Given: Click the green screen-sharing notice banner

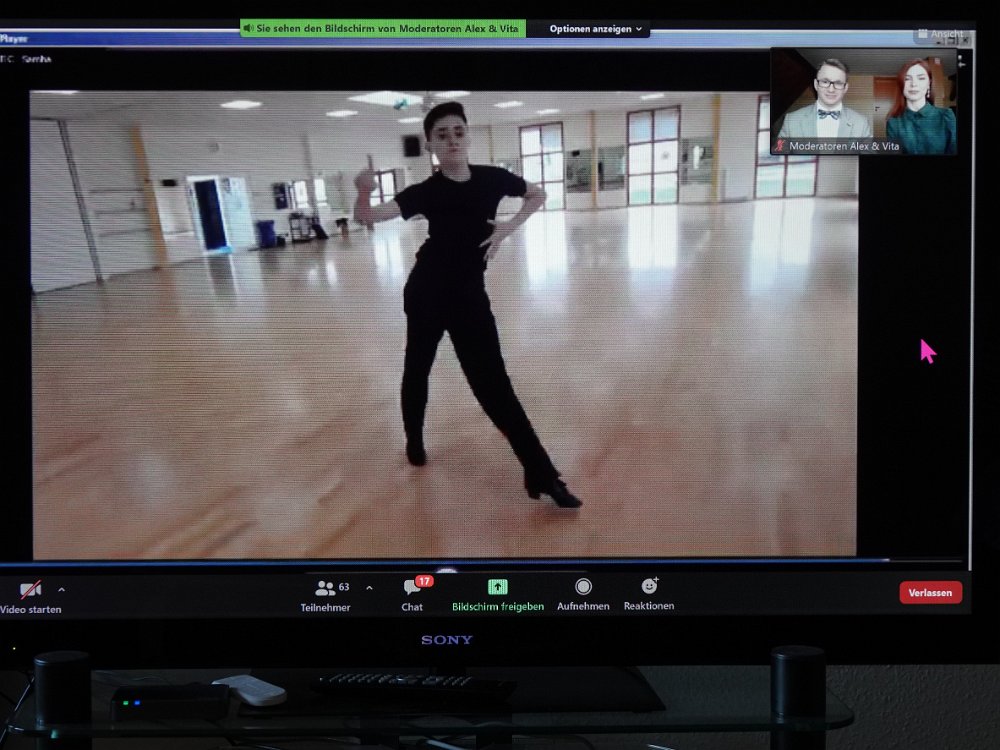Looking at the screenshot, I should click(x=383, y=29).
